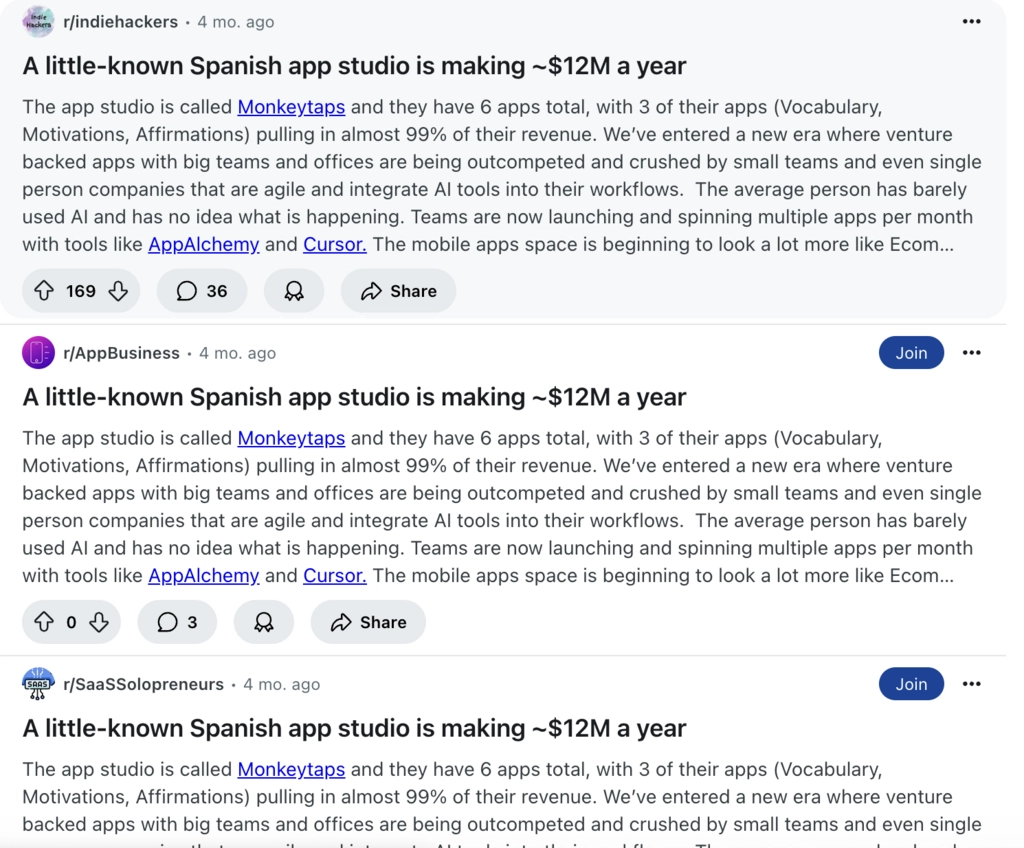Open the 36 comments on r/indiehackers post
The width and height of the screenshot is (1024, 848).
point(202,291)
